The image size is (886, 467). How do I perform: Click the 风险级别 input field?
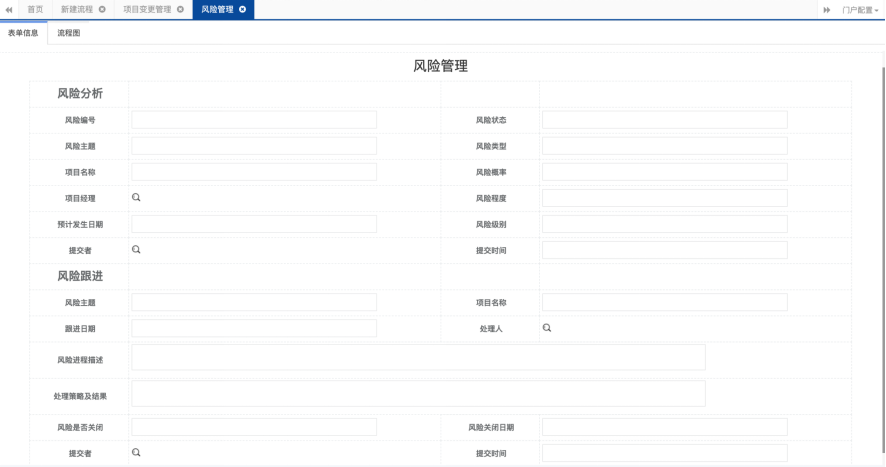pos(664,224)
